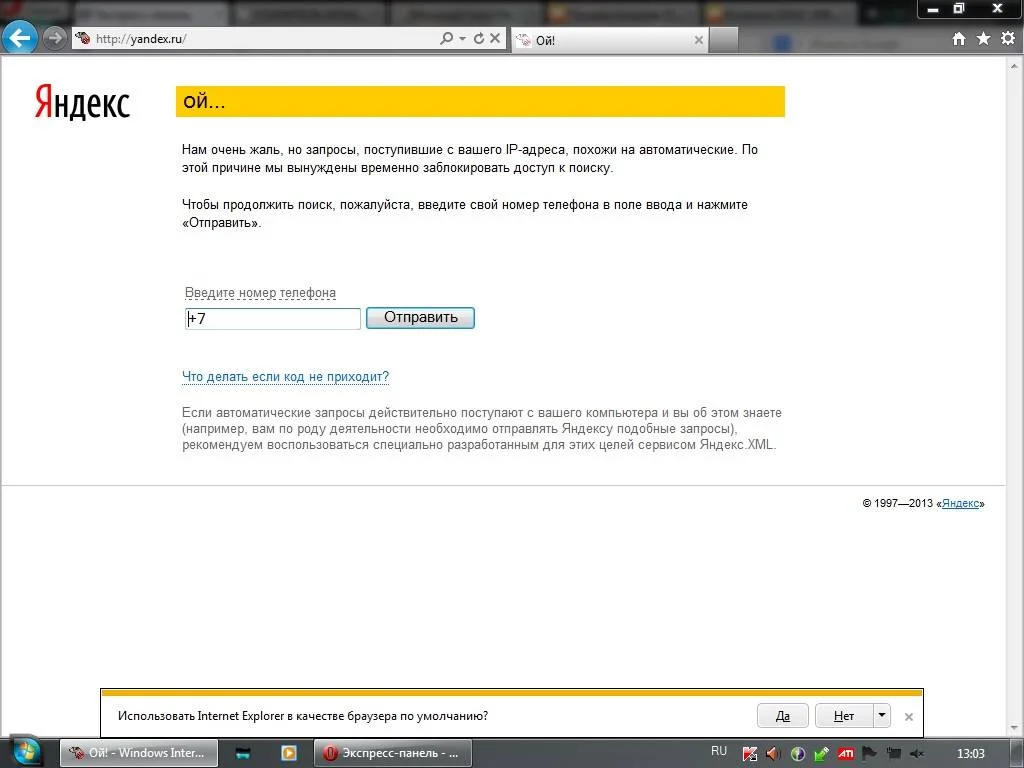The width and height of the screenshot is (1024, 768).
Task: Go back with the browser Back arrow
Action: tap(20, 37)
